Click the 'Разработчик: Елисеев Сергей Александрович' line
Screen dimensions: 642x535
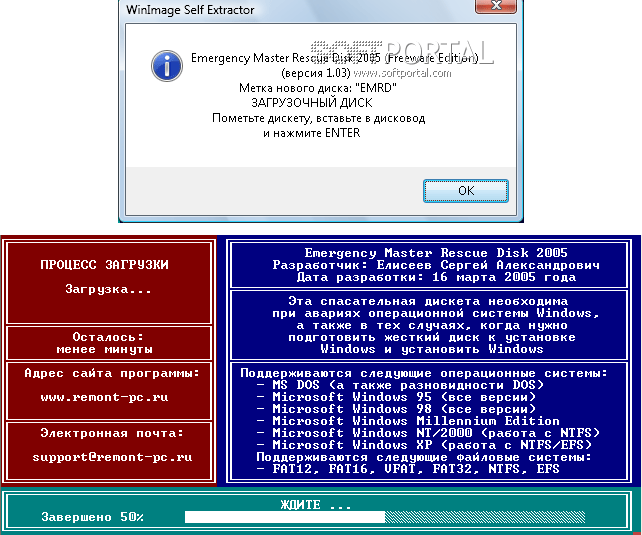tap(436, 265)
